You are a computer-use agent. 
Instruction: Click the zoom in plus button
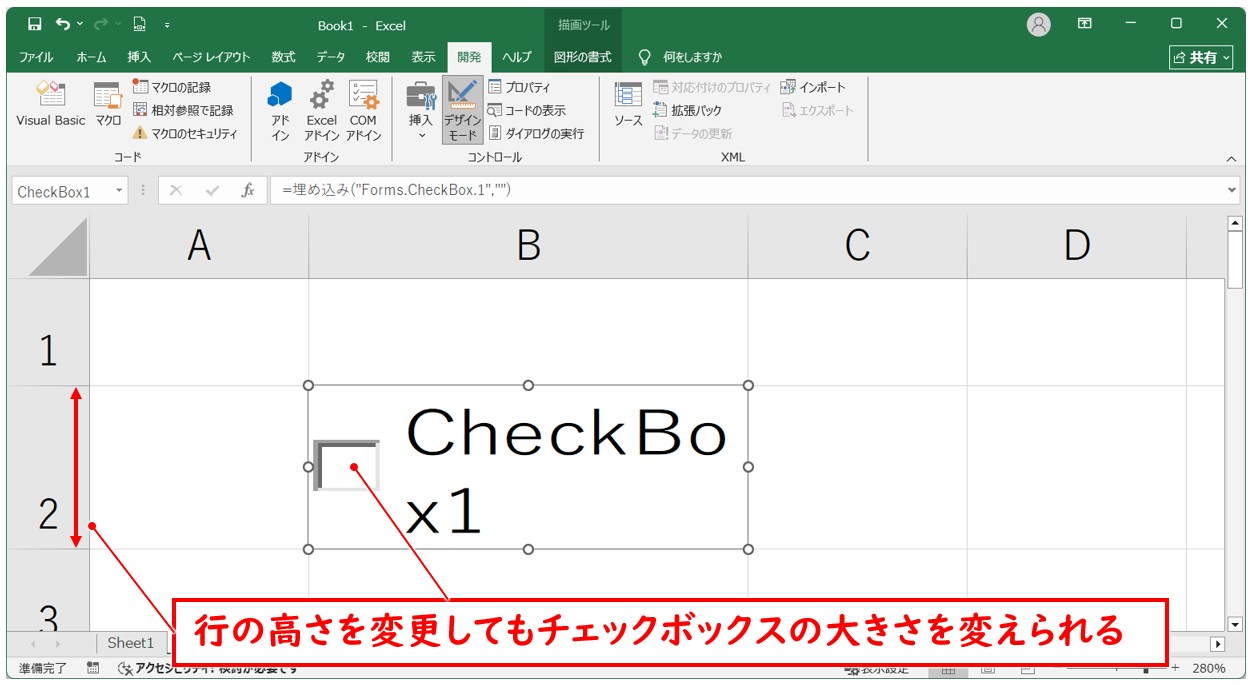pyautogui.click(x=1175, y=668)
